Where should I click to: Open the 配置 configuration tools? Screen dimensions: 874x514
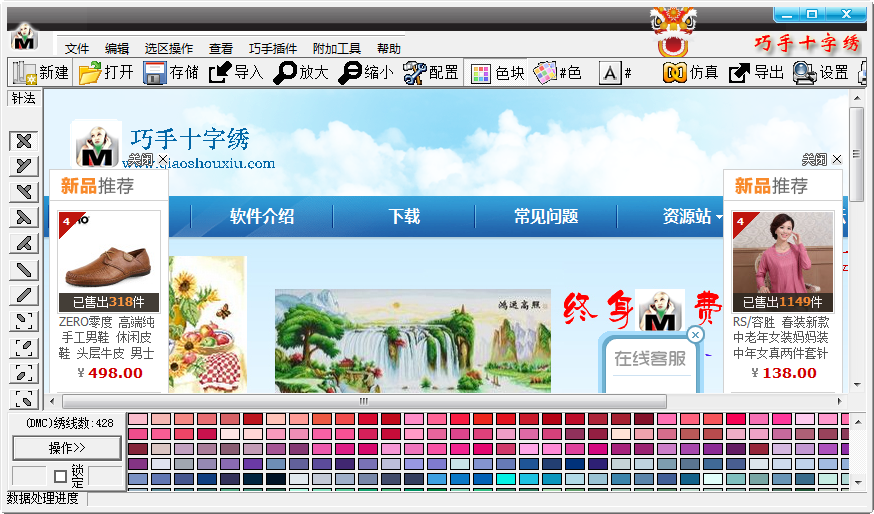[x=430, y=72]
